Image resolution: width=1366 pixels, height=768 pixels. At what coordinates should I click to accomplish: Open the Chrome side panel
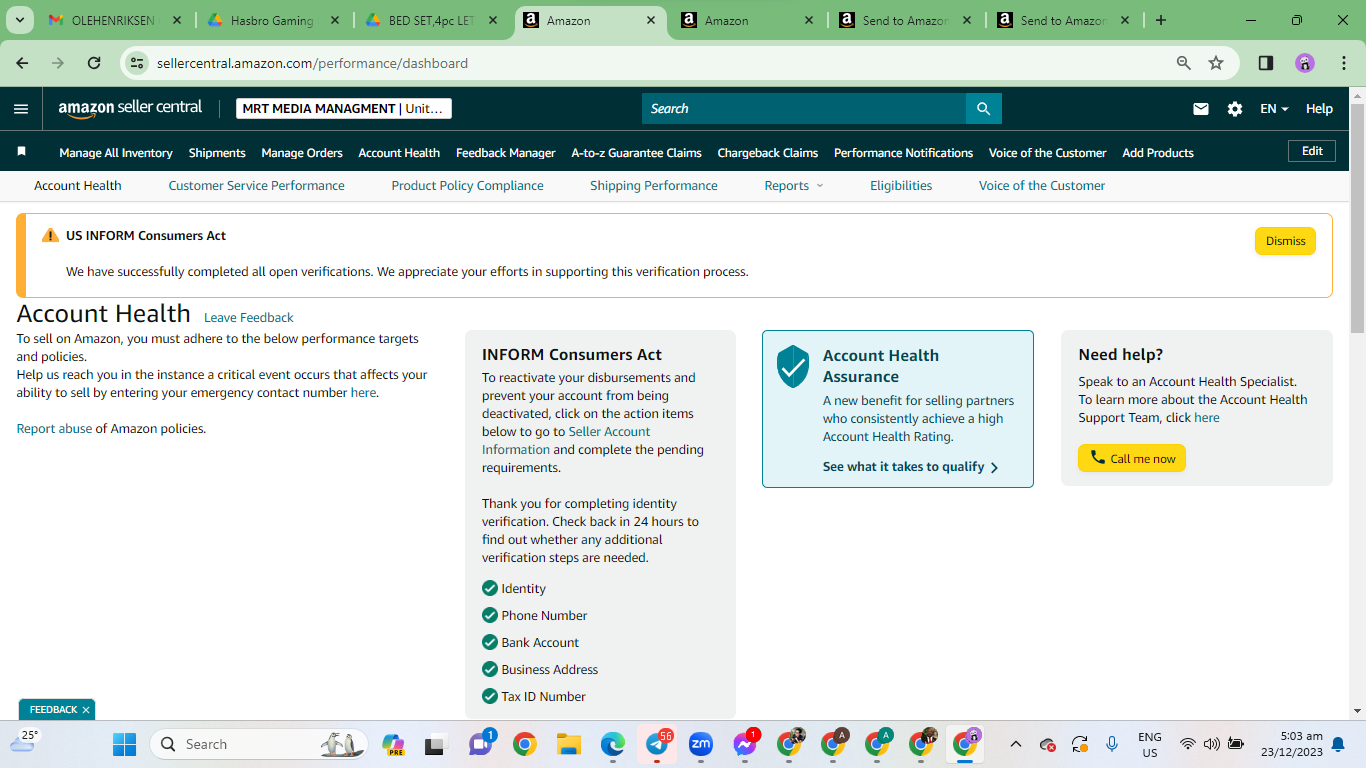click(1266, 63)
